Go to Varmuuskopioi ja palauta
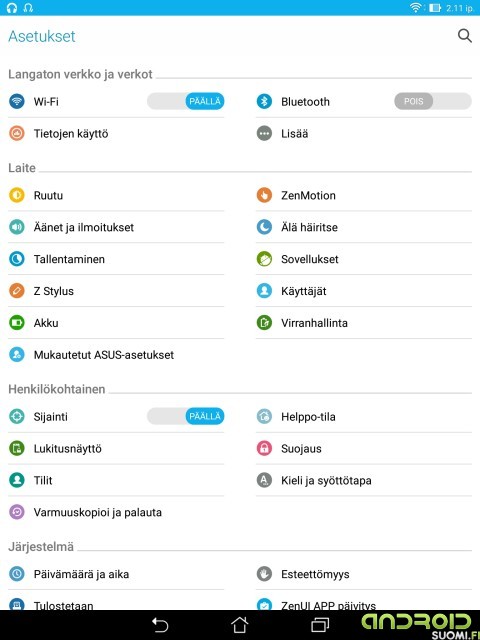This screenshot has height=640, width=480. click(x=116, y=512)
